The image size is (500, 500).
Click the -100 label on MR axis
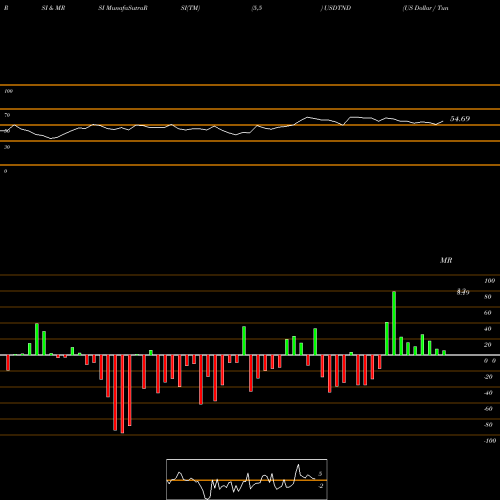490,441
